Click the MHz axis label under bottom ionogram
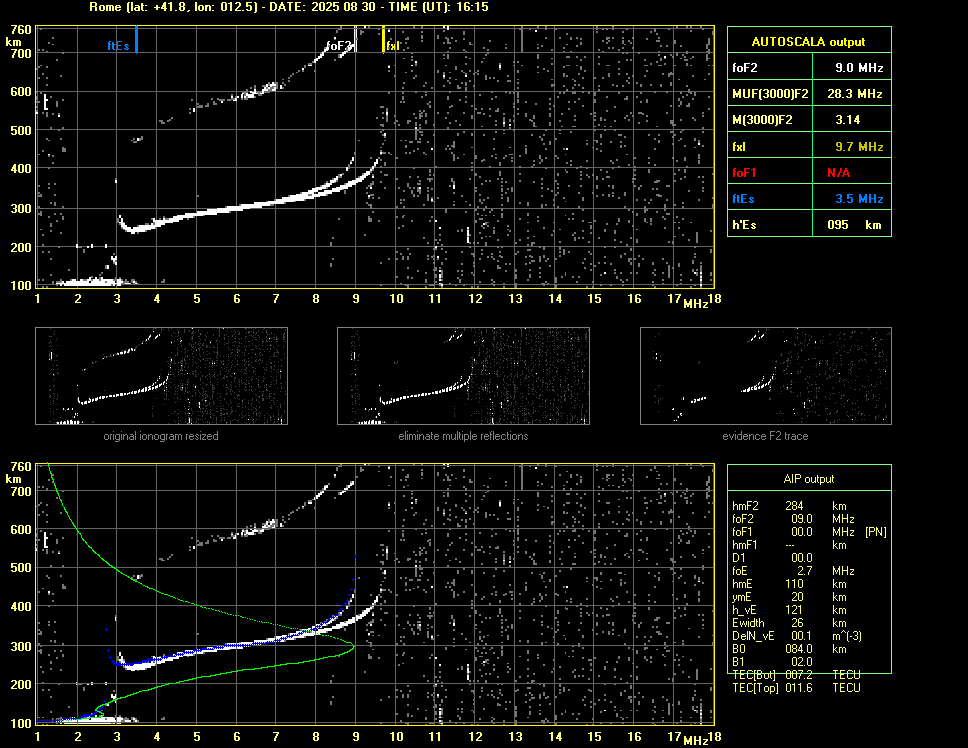 click(x=695, y=740)
